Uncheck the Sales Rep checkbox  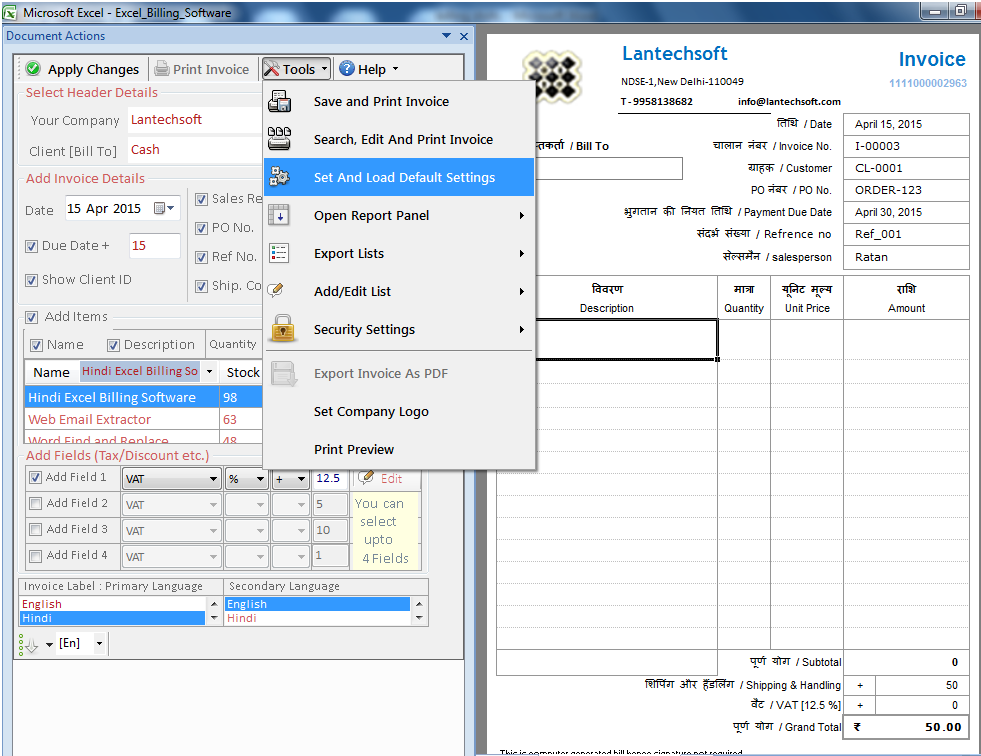coord(201,199)
